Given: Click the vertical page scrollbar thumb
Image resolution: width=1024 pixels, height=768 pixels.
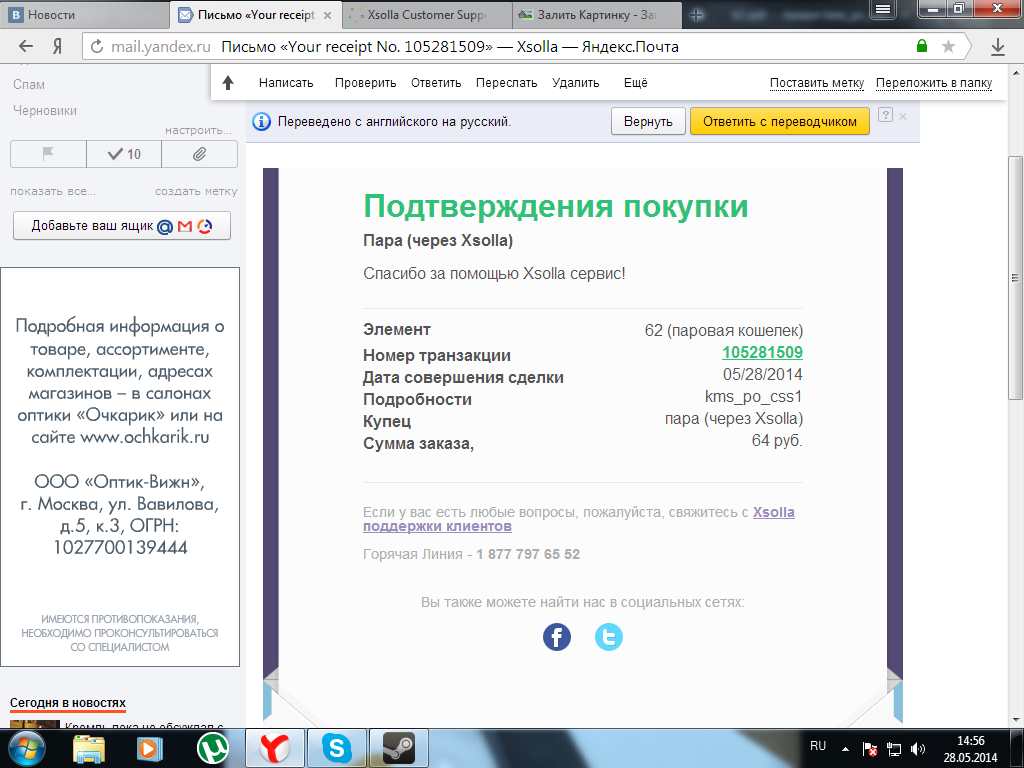Looking at the screenshot, I should point(1015,278).
